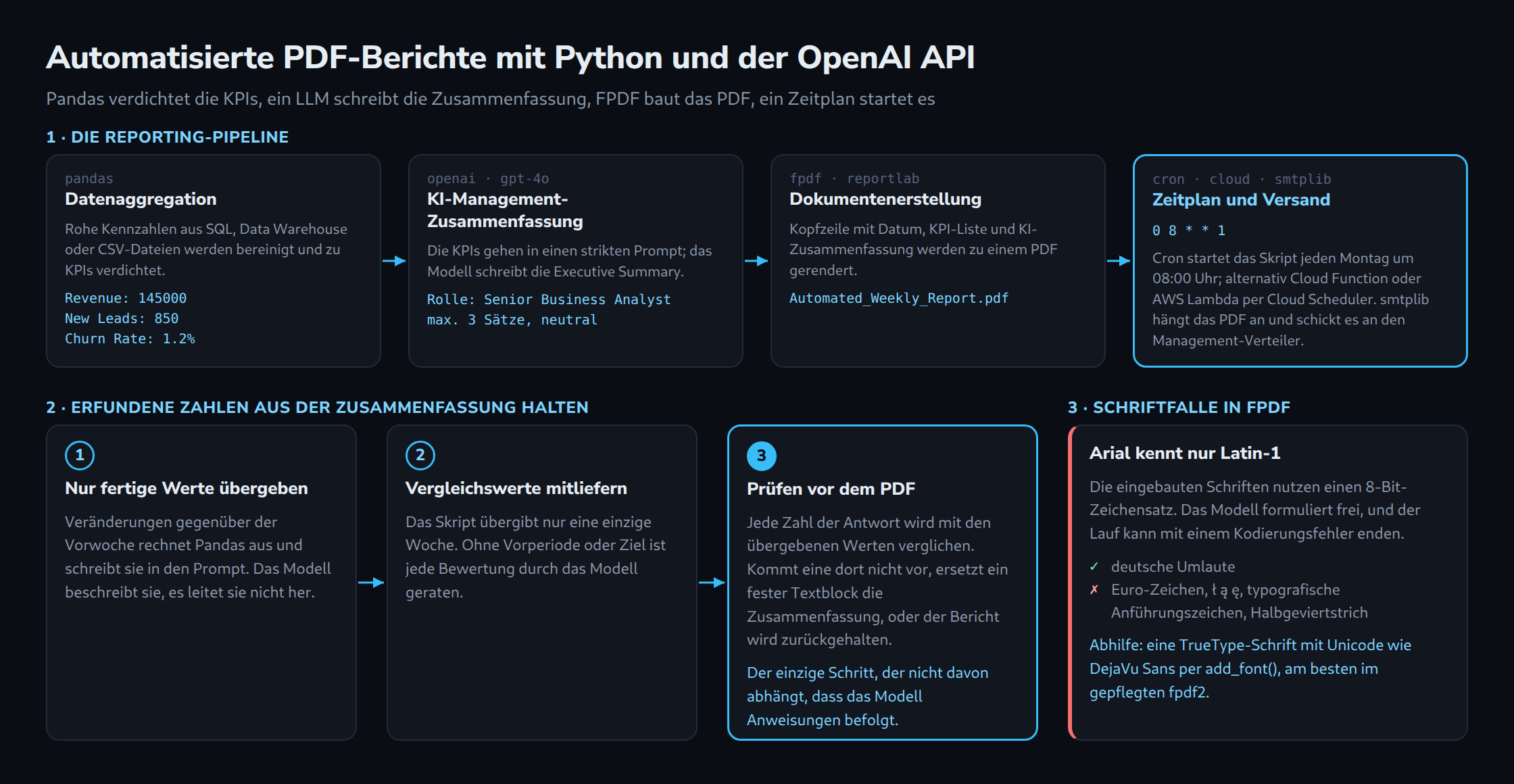Click the blue Abhilfe note about TrueType-Schrift
Viewport: 1514px width, 784px height.
(x=1250, y=668)
